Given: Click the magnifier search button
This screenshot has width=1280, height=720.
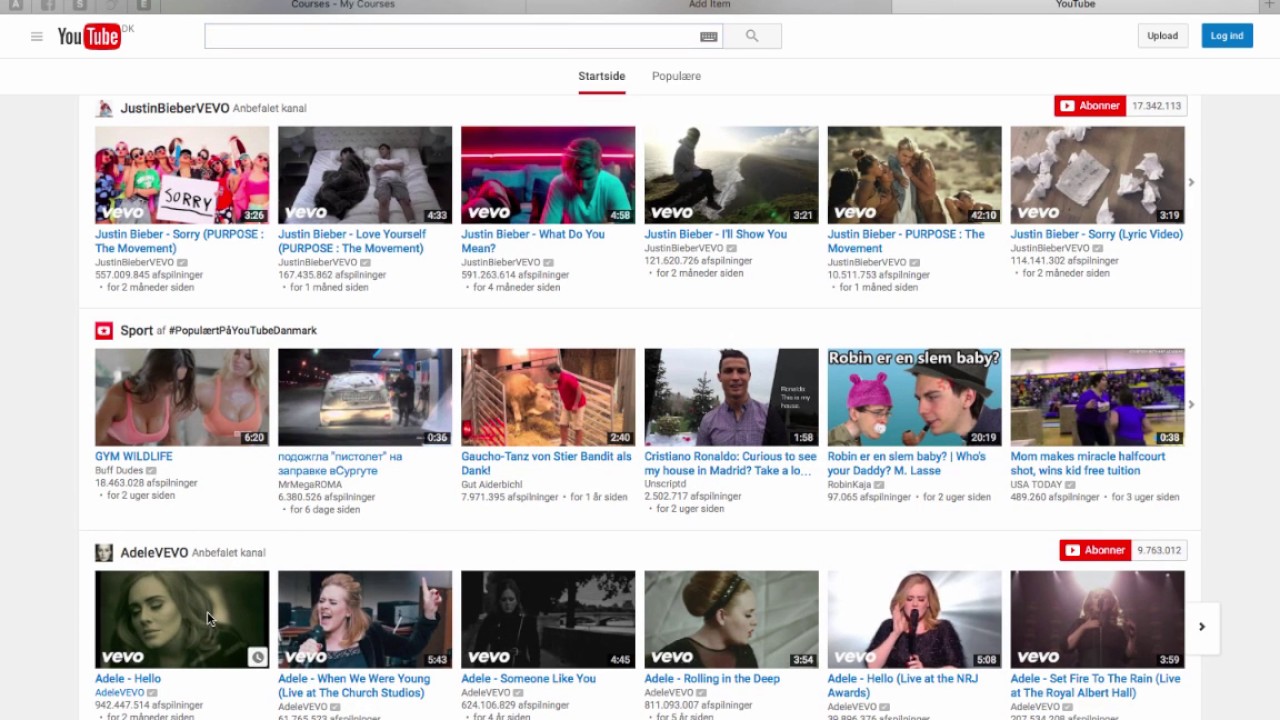Looking at the screenshot, I should (752, 37).
